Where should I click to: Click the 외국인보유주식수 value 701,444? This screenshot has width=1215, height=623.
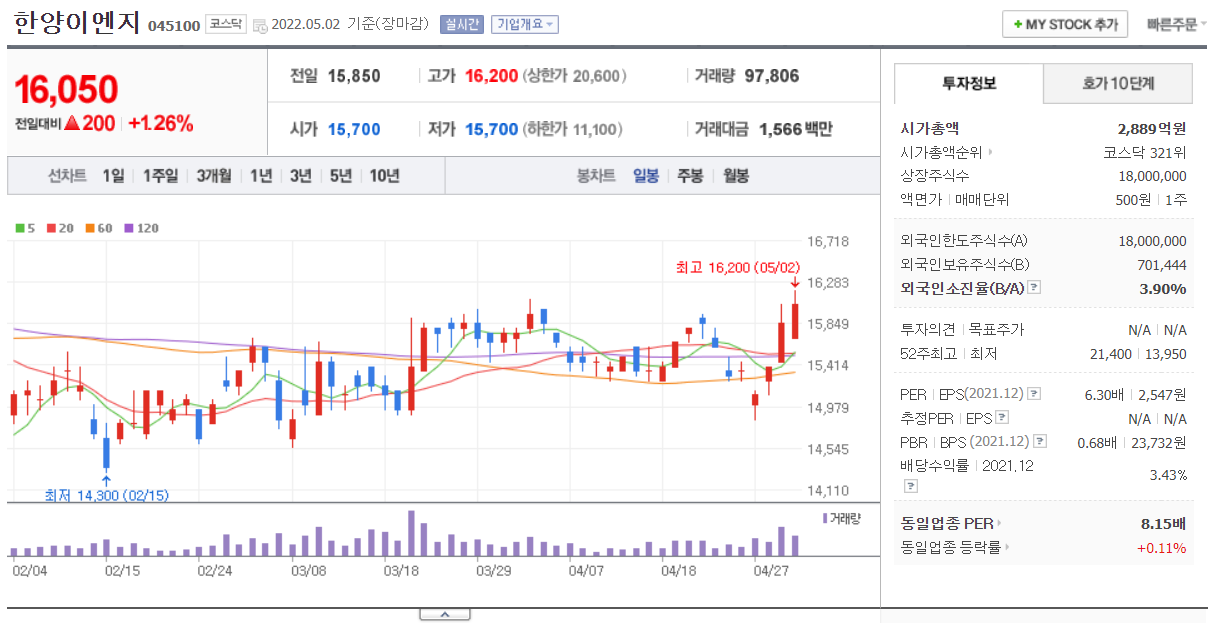click(x=1160, y=265)
